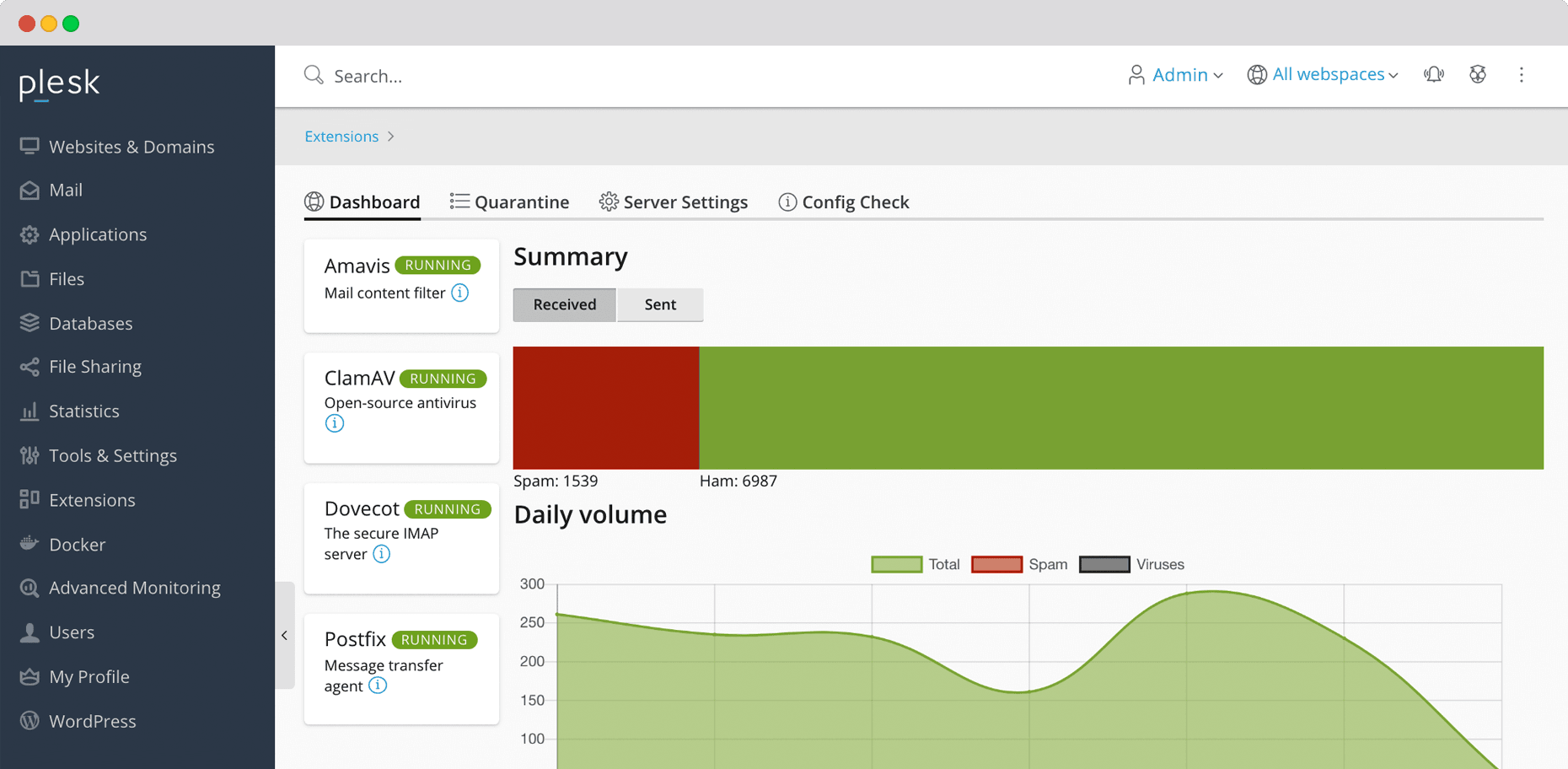Image resolution: width=1568 pixels, height=769 pixels.
Task: Collapse the sidebar using the arrow handle
Action: 284,635
